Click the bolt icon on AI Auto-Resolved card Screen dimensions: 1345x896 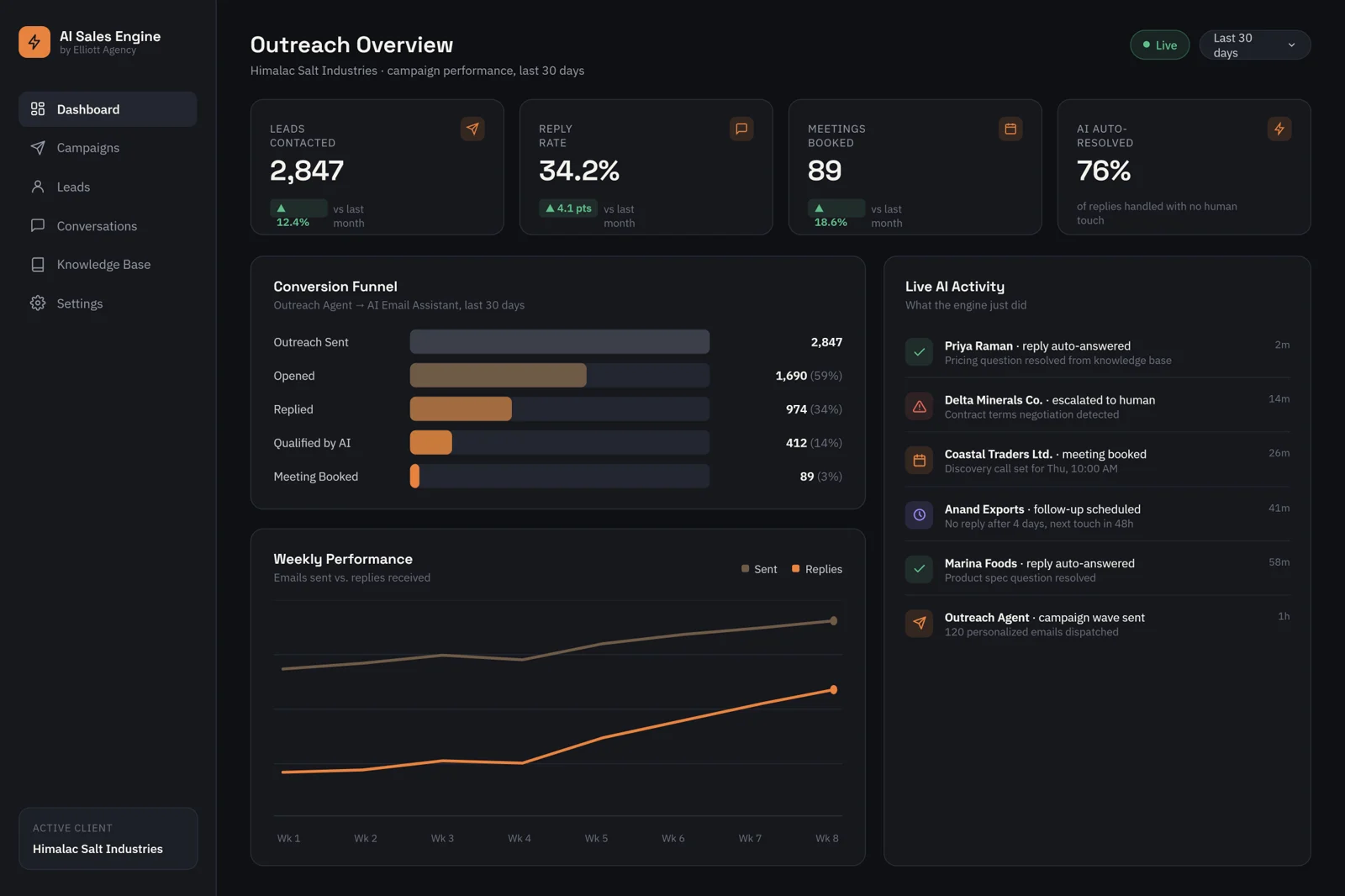[1279, 129]
